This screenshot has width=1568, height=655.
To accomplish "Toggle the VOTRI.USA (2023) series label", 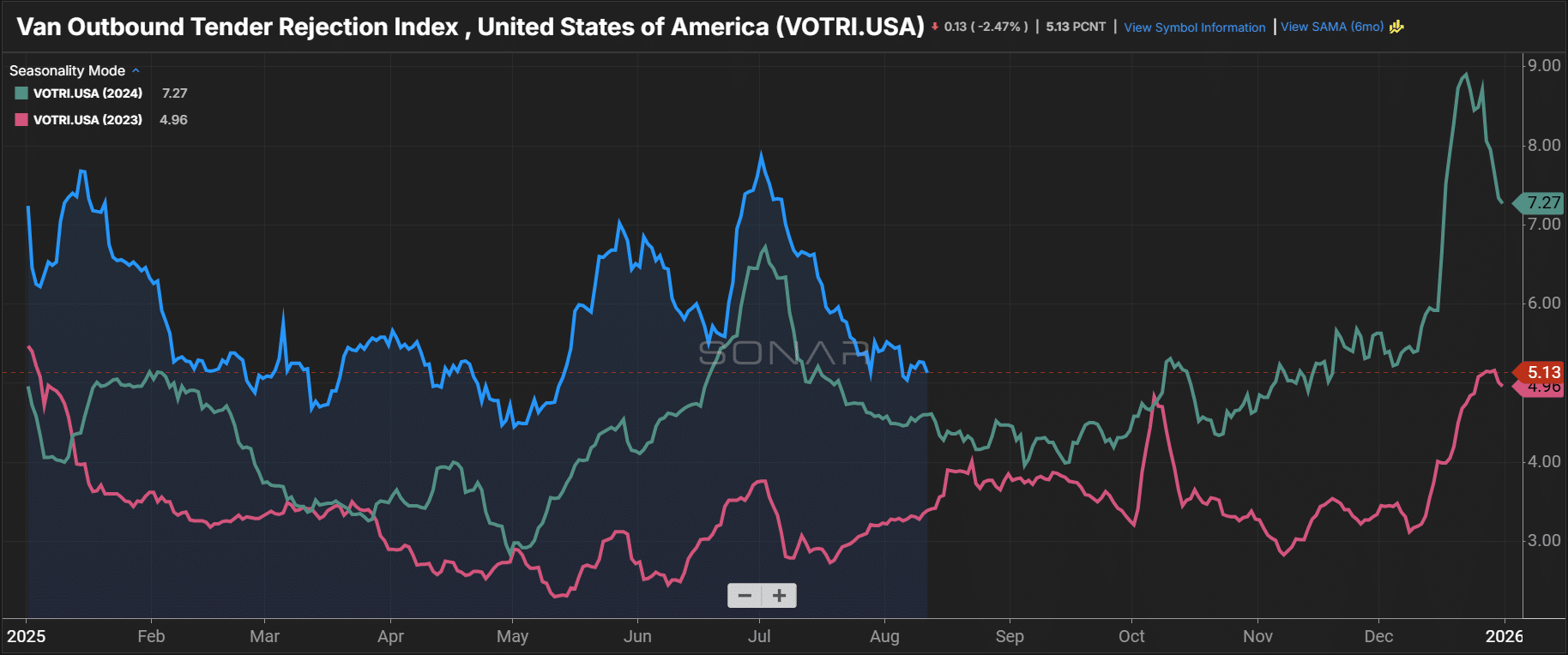I will 87,120.
